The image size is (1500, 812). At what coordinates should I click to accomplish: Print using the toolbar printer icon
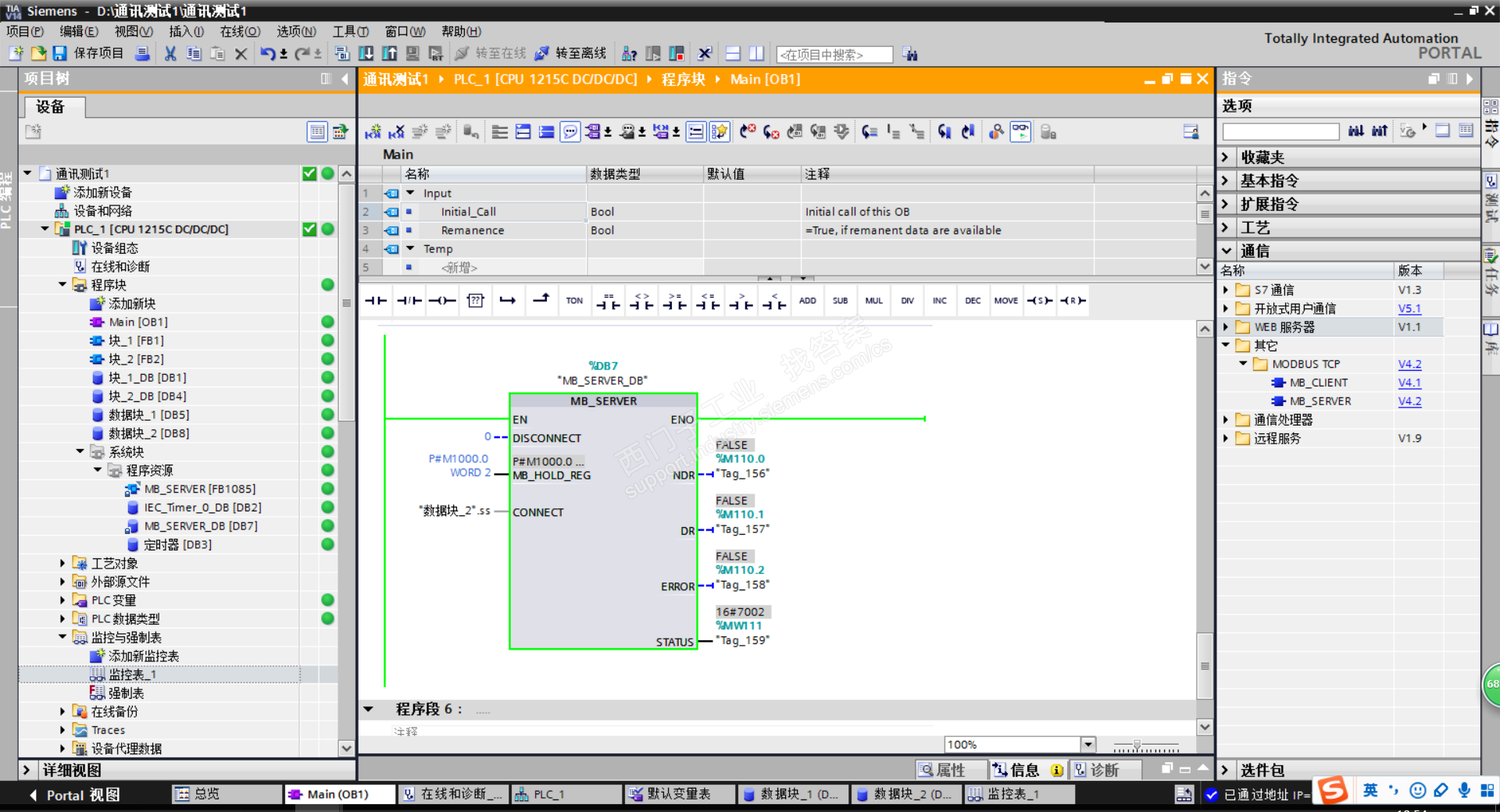click(x=142, y=53)
